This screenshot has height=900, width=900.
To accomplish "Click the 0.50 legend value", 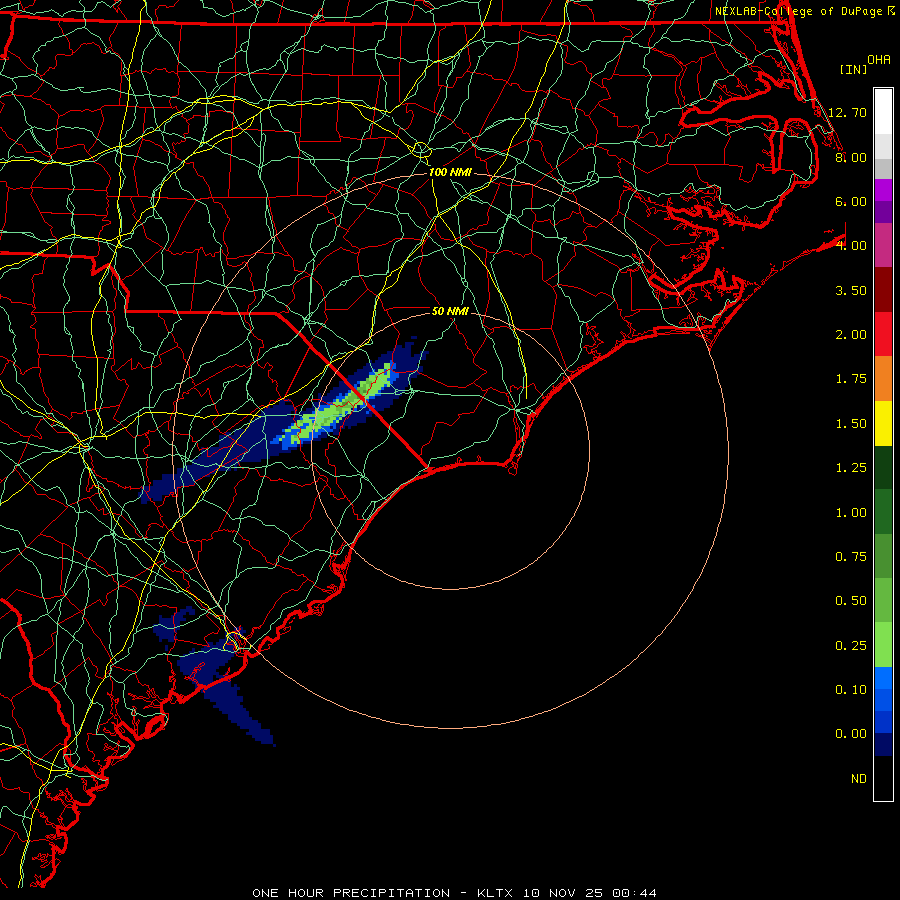I will (851, 601).
